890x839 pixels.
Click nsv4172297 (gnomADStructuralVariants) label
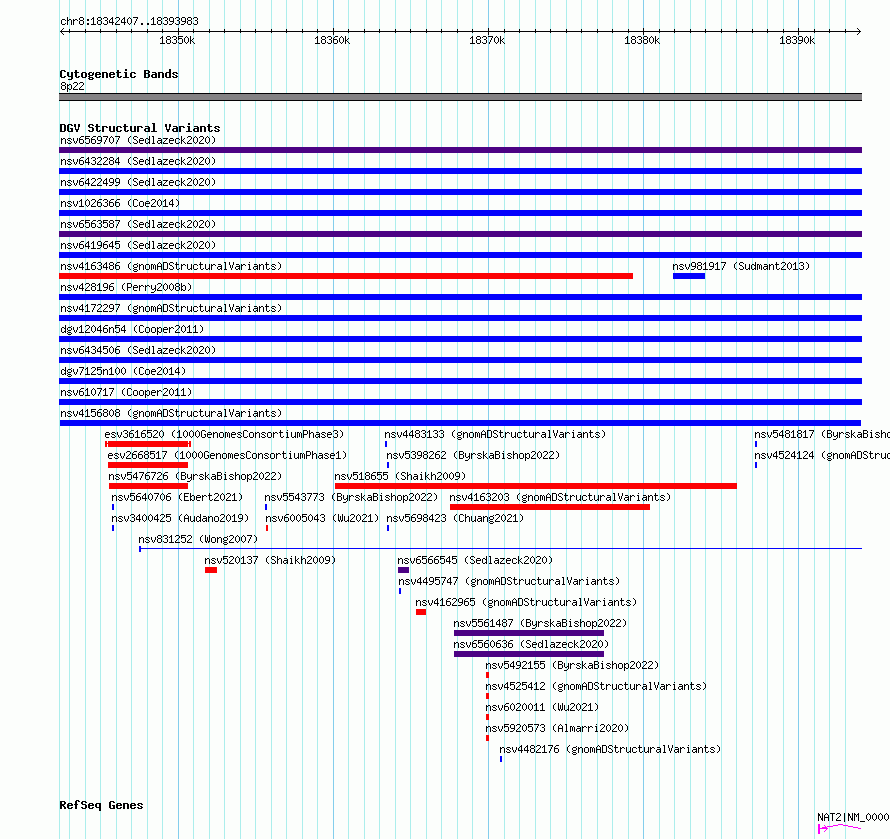click(171, 308)
